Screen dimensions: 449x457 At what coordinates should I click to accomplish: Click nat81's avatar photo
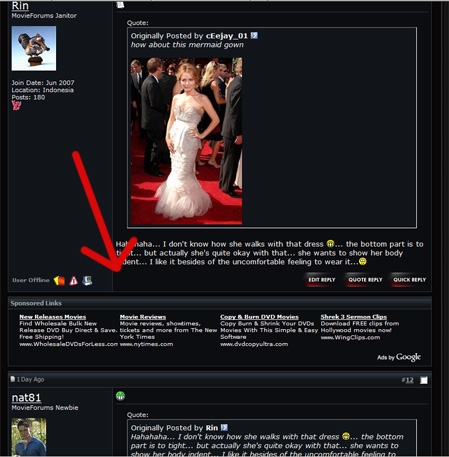click(29, 437)
